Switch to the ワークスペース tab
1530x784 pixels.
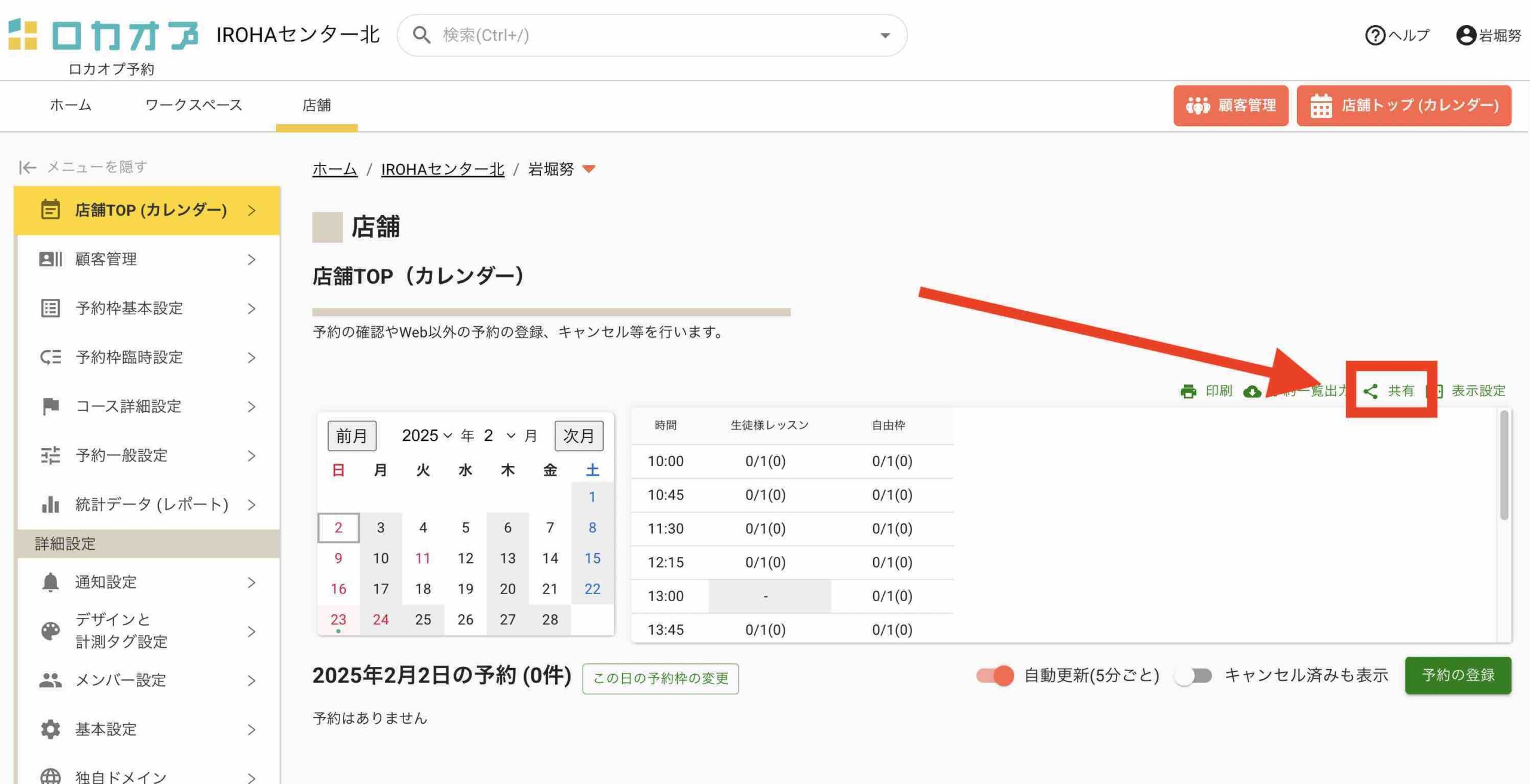[x=194, y=105]
